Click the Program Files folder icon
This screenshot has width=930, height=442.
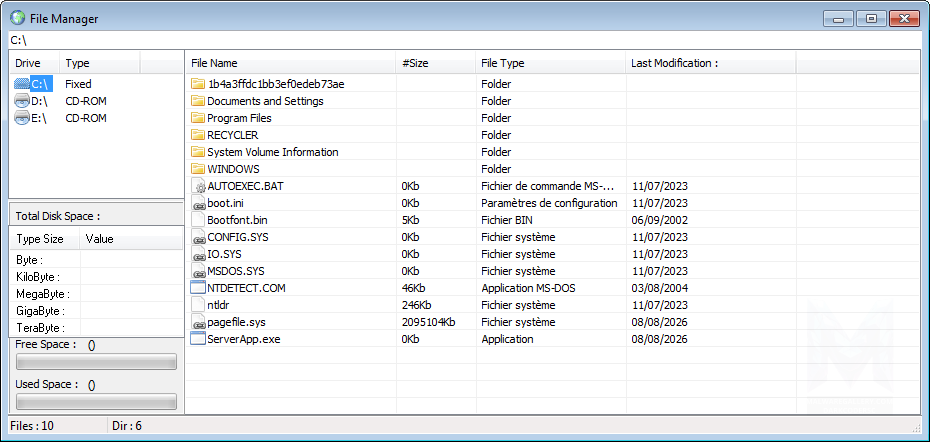click(x=198, y=118)
